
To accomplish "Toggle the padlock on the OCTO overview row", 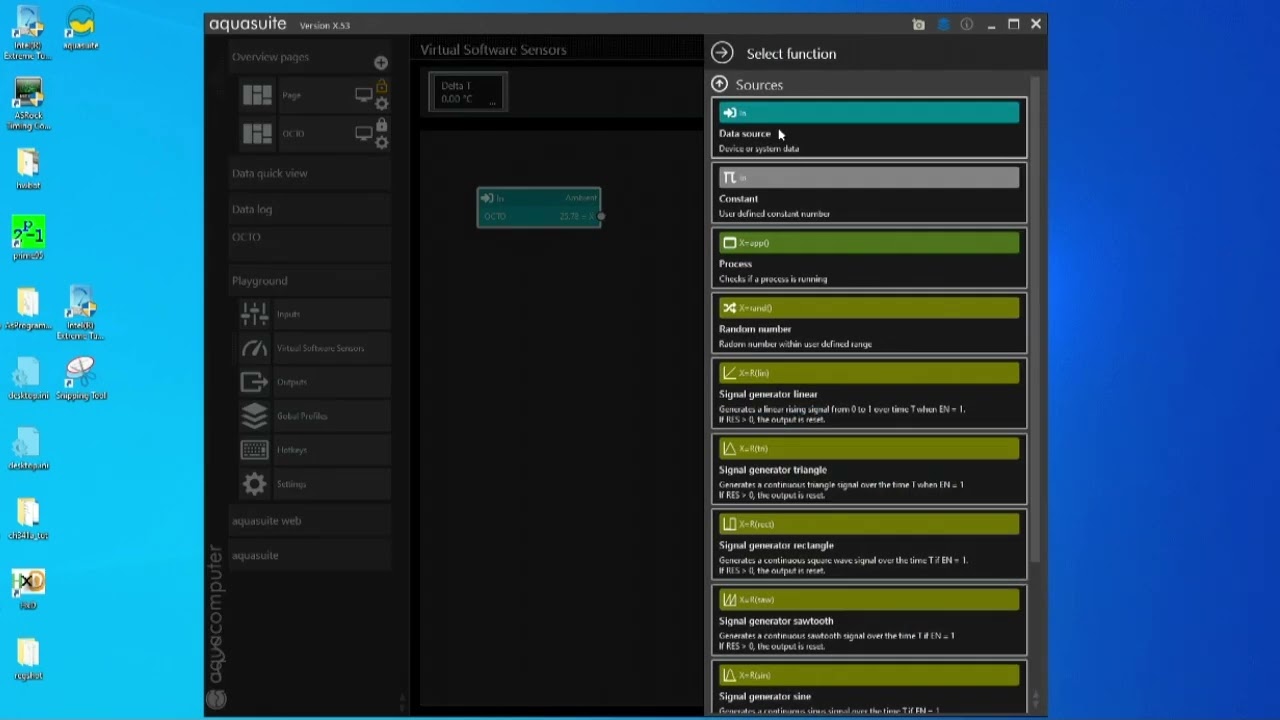I will coord(381,125).
